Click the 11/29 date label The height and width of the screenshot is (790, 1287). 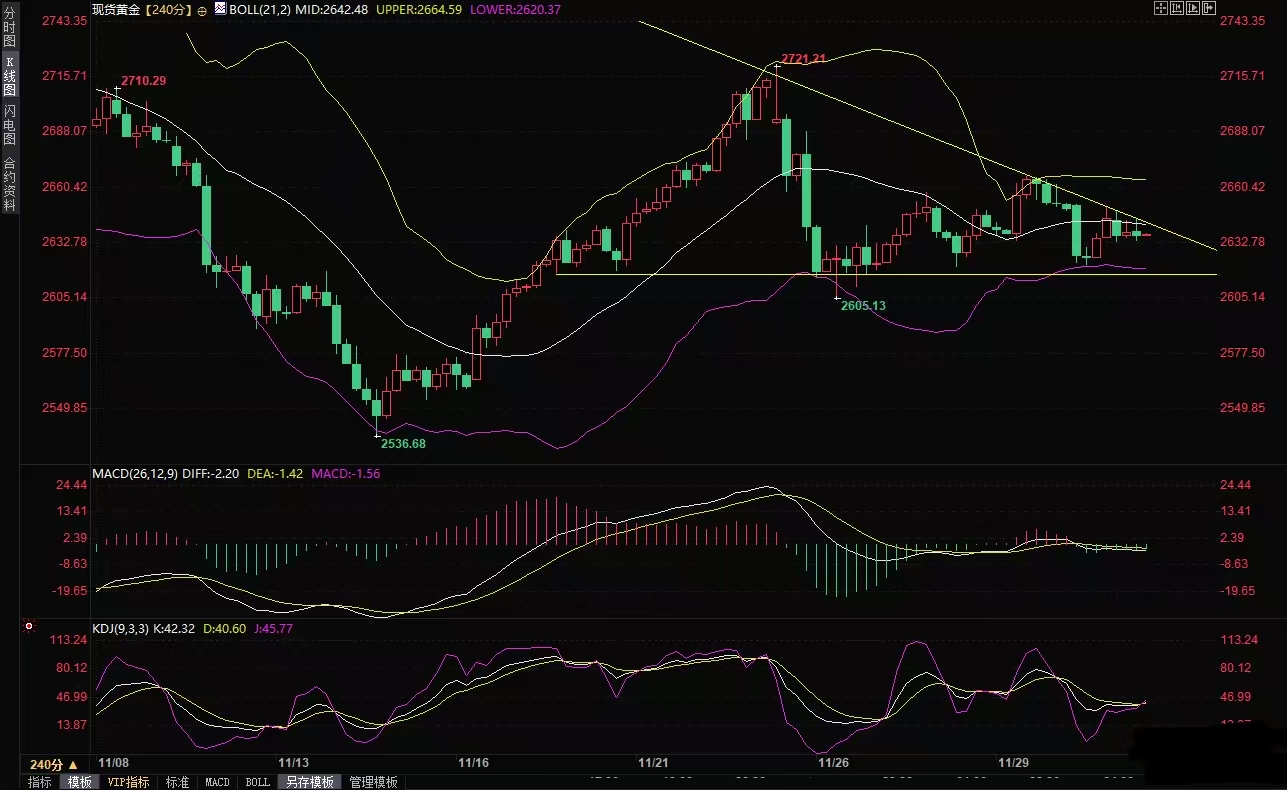1013,762
